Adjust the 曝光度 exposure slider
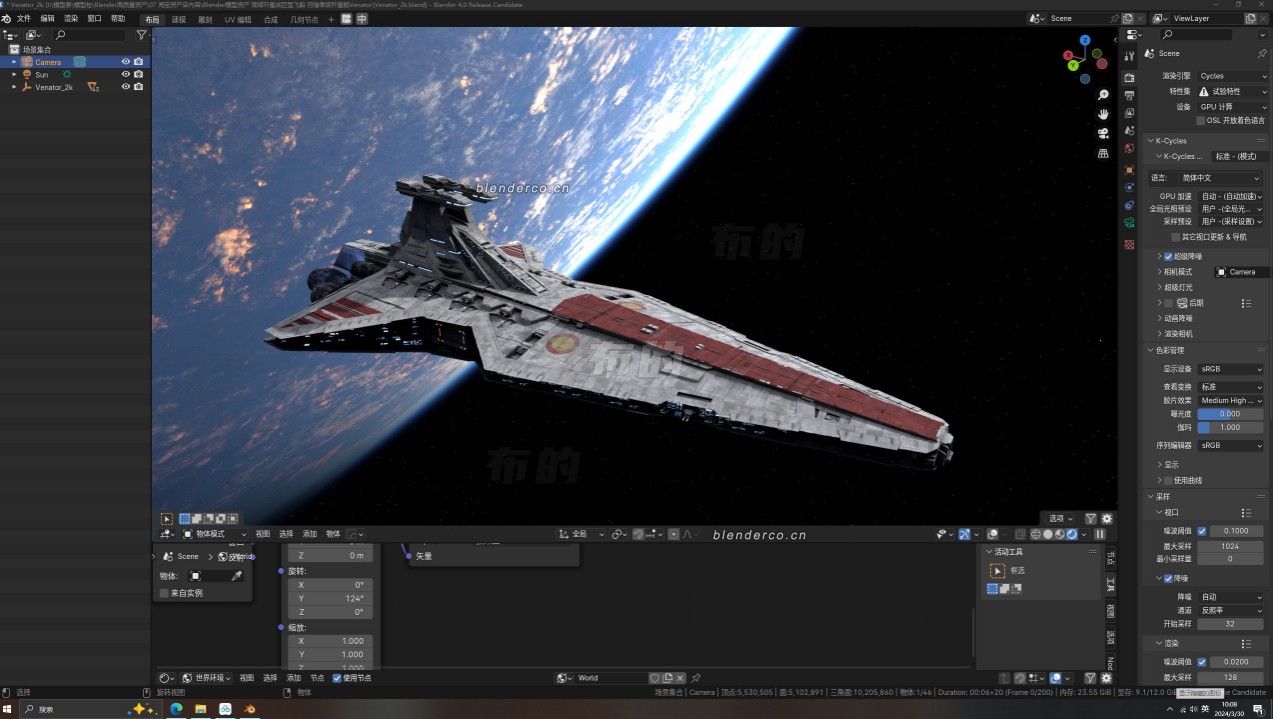The width and height of the screenshot is (1273, 719). [x=1231, y=413]
